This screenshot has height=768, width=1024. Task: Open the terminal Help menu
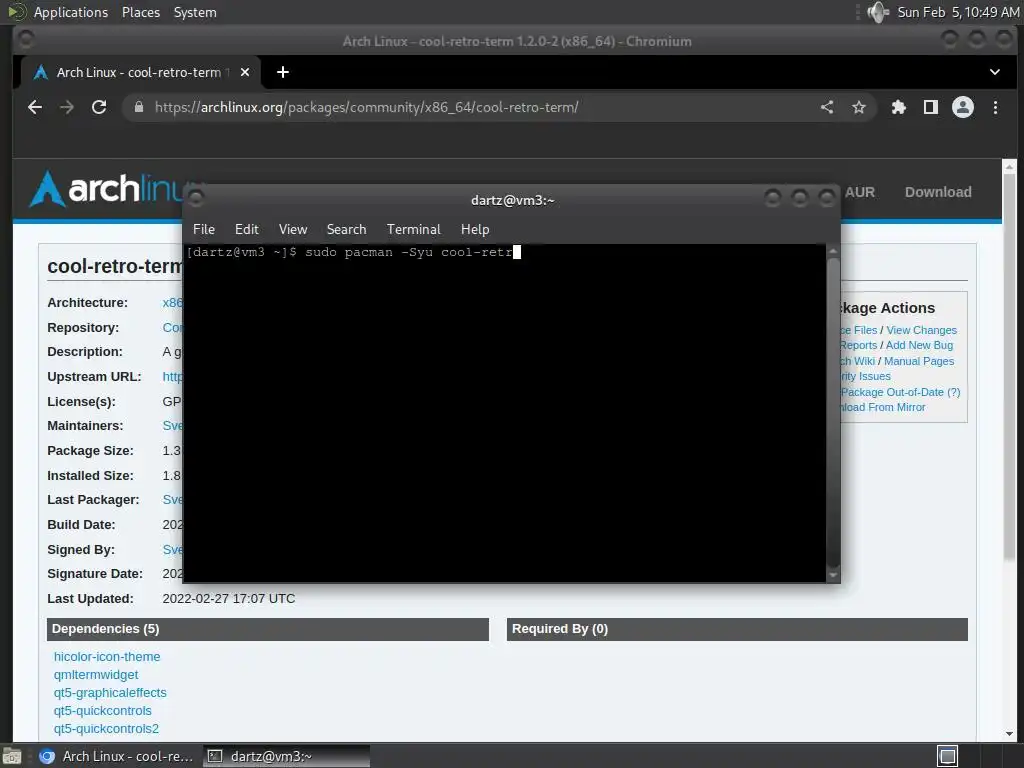point(475,229)
